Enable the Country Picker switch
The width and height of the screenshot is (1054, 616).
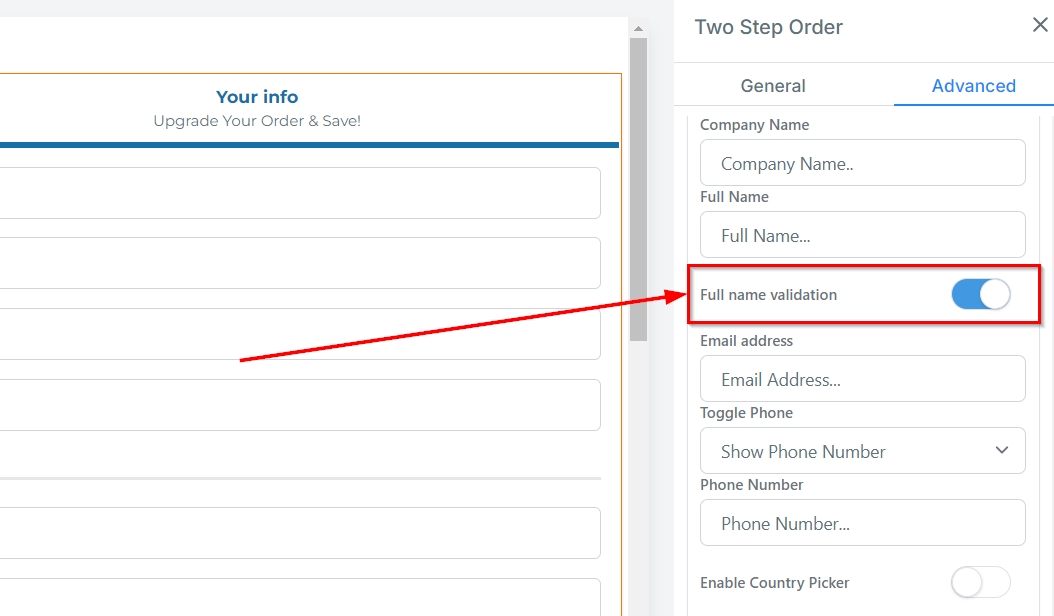(980, 582)
